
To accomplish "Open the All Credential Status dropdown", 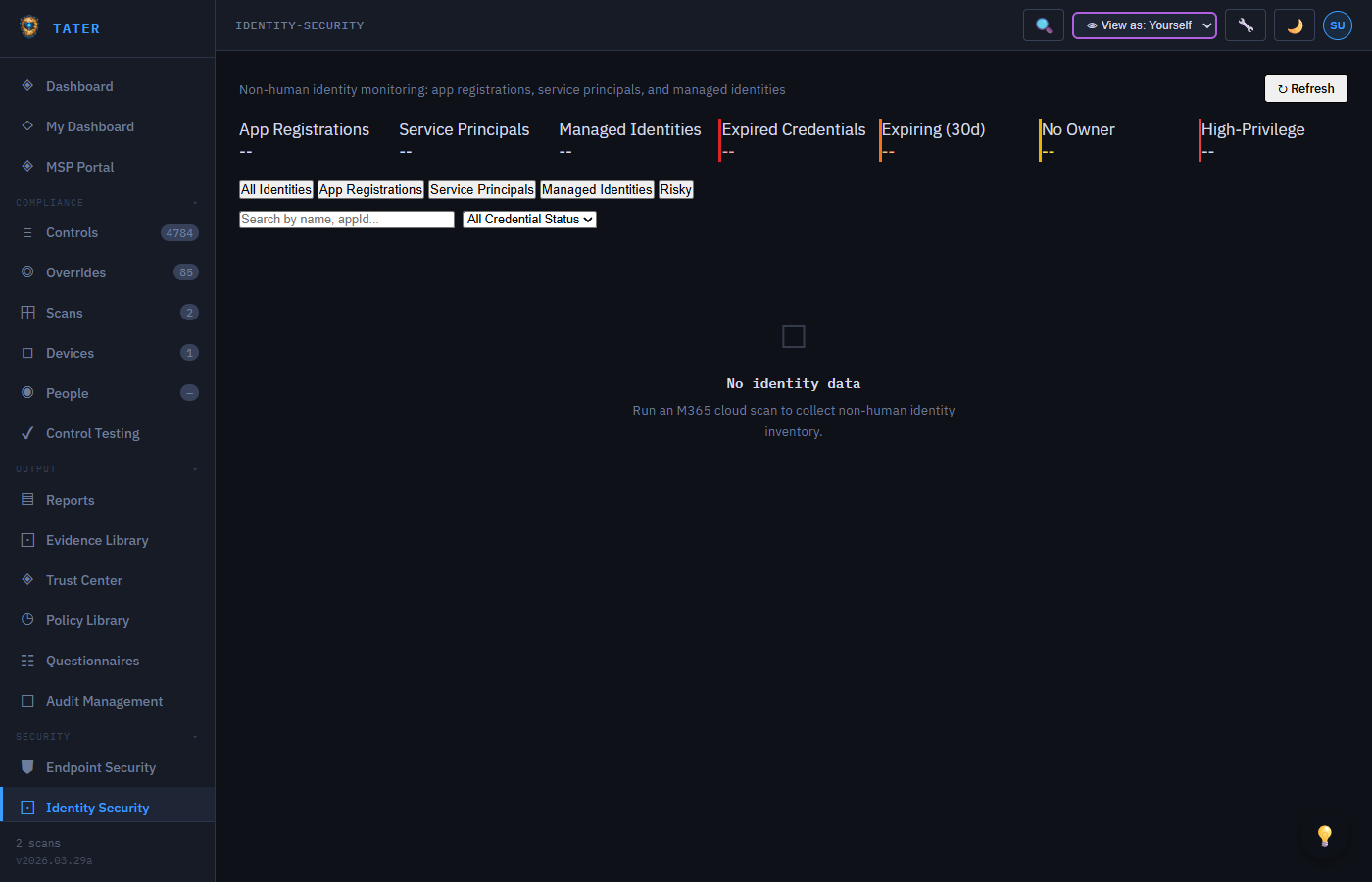I will [x=530, y=220].
